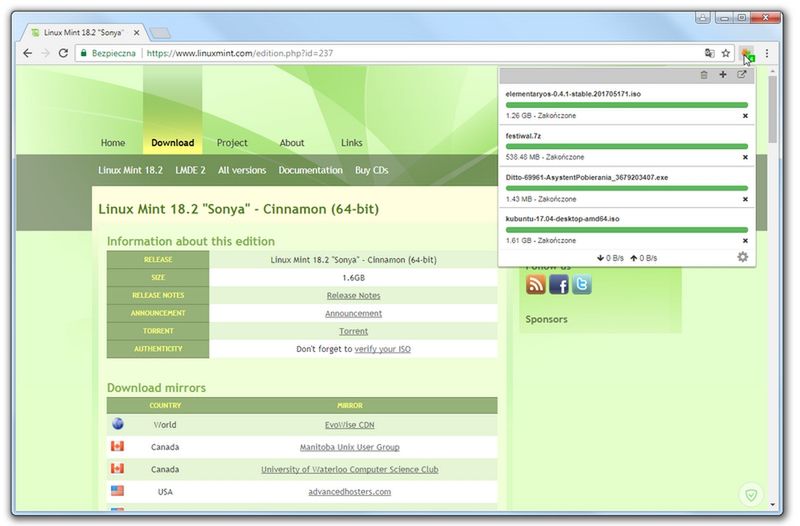
Task: Open the translate page icon in address bar
Action: (709, 53)
